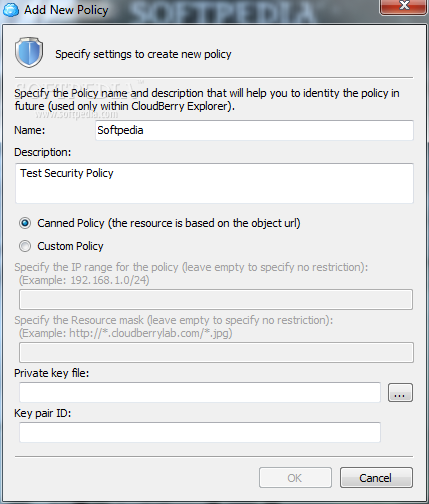Image resolution: width=429 pixels, height=504 pixels.
Task: Focus the Key pair ID field
Action: click(200, 432)
